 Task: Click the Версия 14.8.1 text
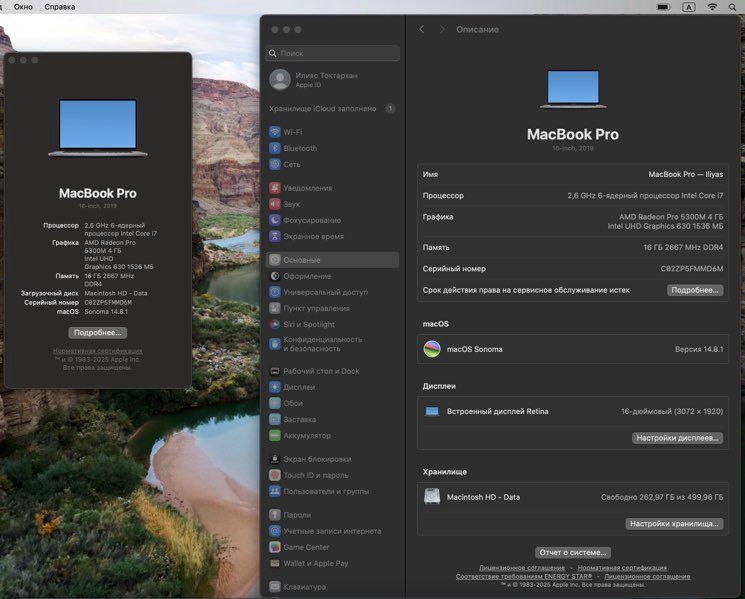point(699,349)
